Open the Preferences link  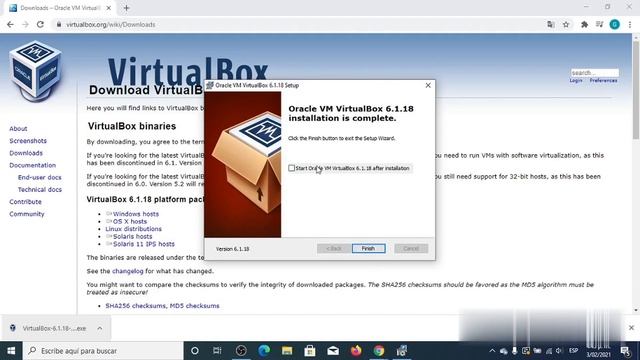tap(603, 80)
